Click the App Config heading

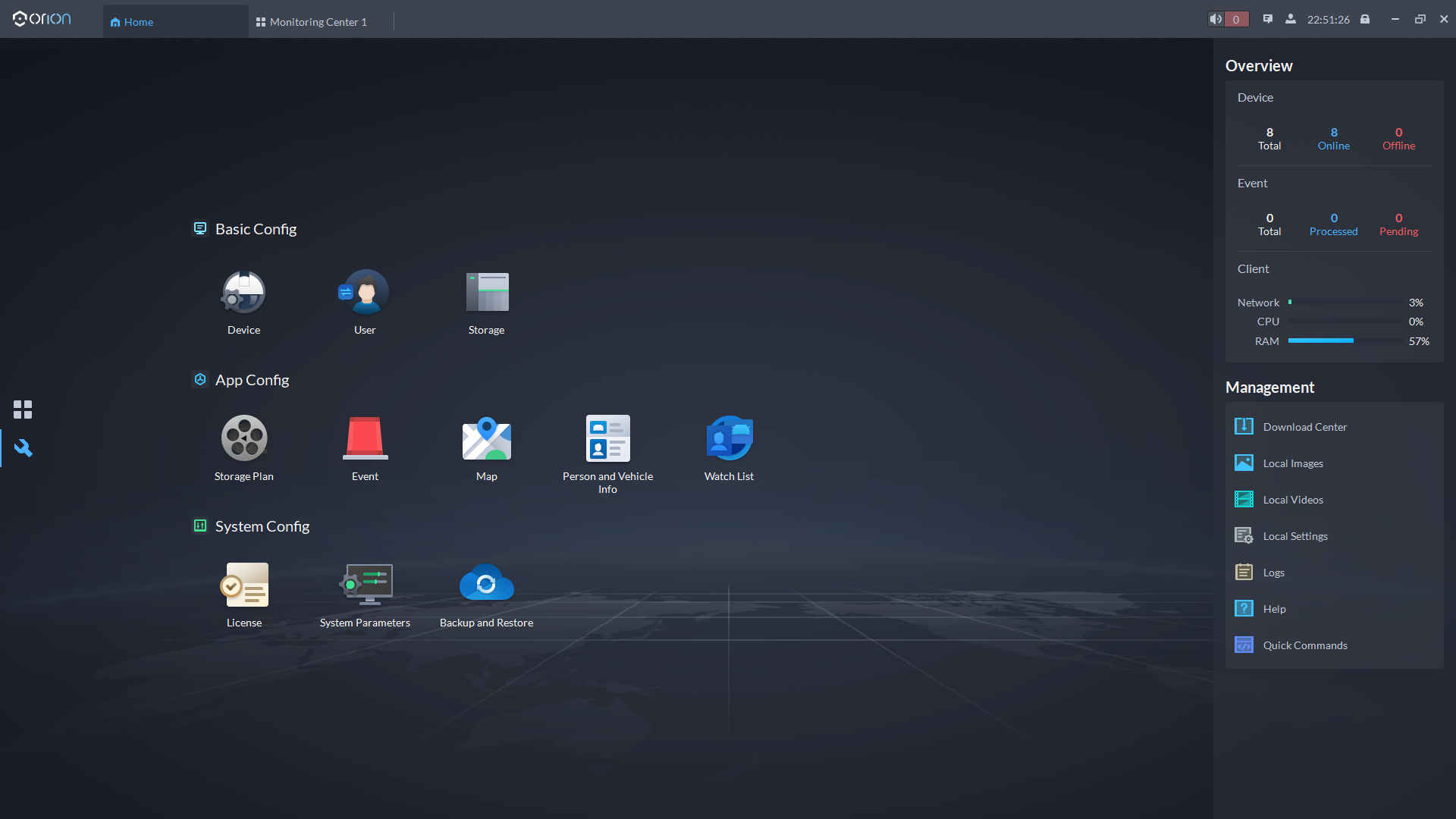252,380
